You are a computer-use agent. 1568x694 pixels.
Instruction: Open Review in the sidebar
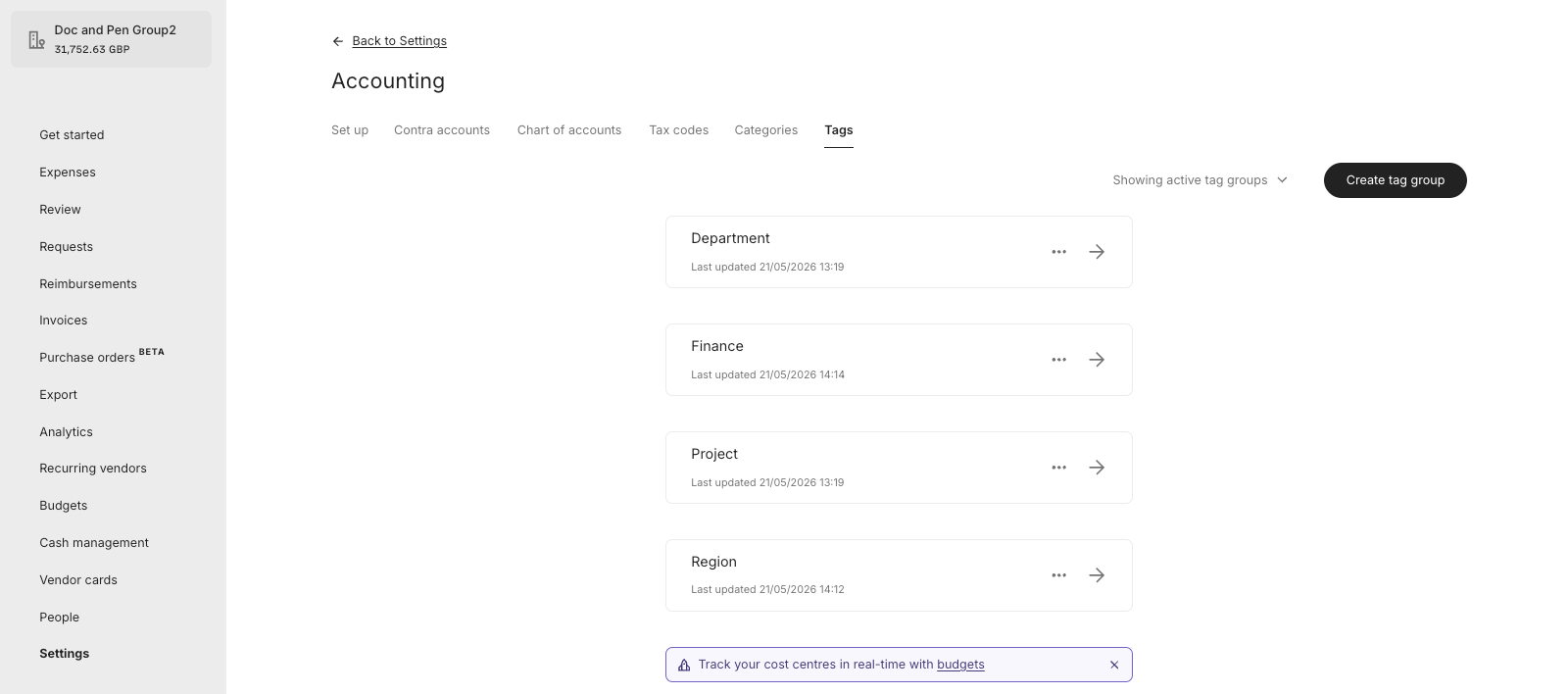click(60, 210)
